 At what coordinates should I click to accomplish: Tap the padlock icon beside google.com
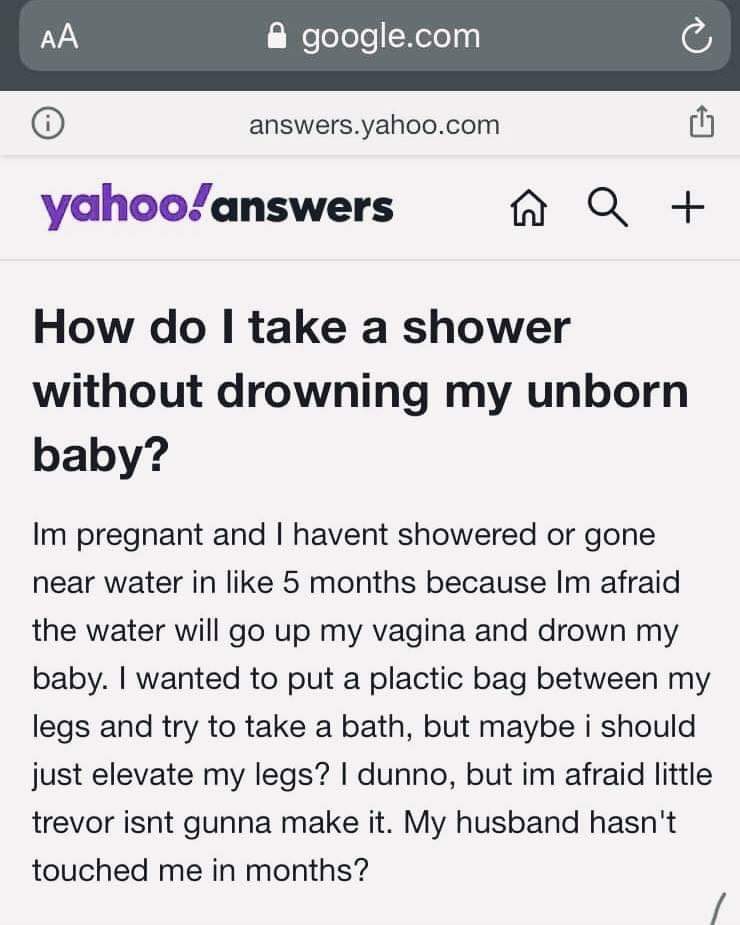(x=277, y=35)
